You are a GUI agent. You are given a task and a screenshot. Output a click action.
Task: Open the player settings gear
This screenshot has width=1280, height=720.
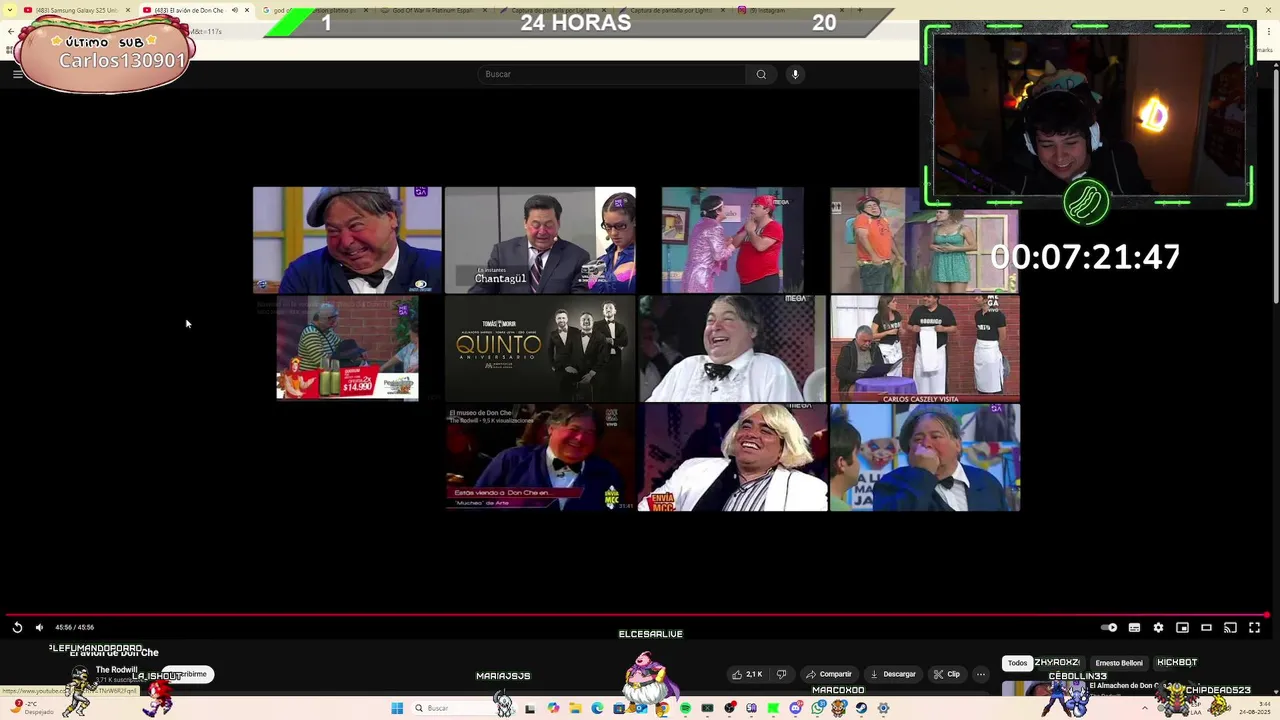1158,627
